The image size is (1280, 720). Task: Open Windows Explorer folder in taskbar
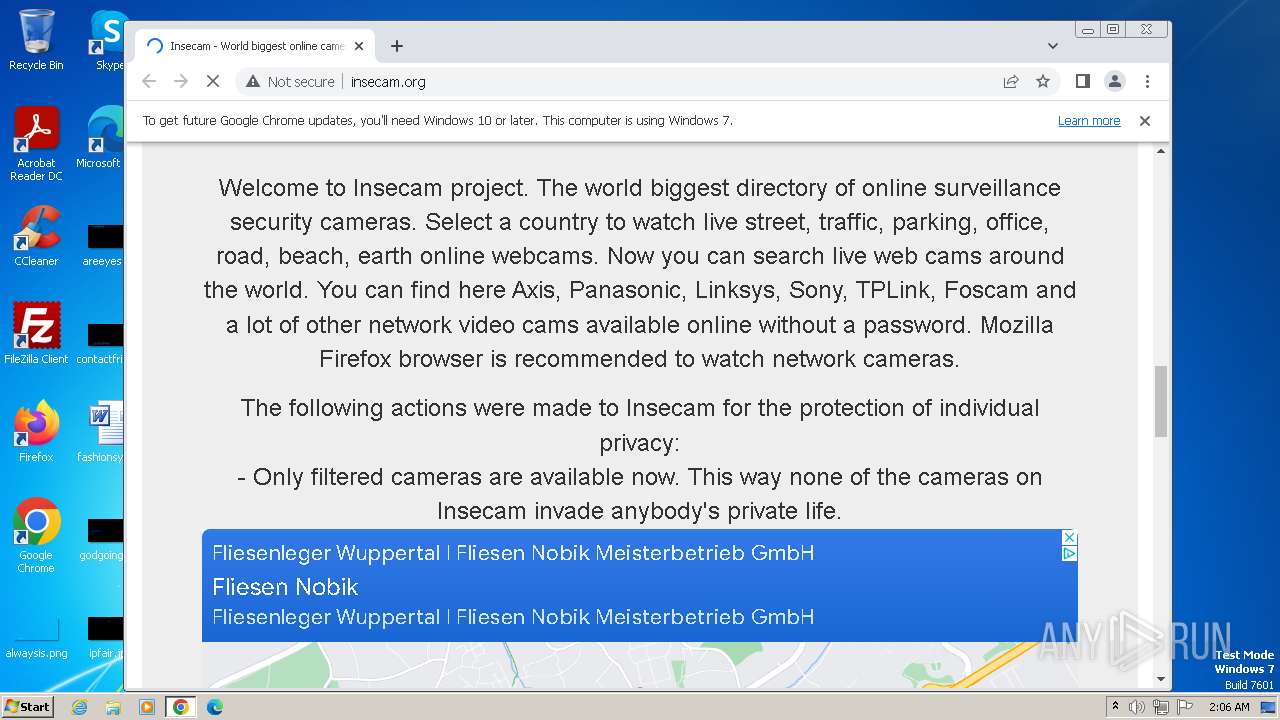[113, 707]
